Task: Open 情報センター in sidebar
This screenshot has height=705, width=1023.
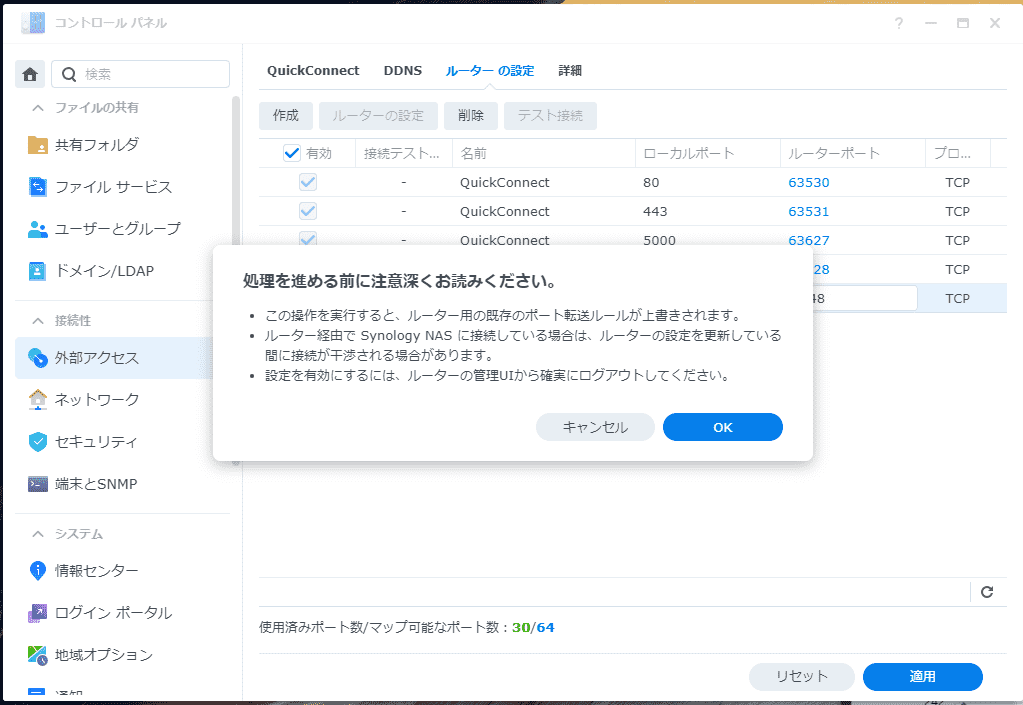Action: (123, 571)
